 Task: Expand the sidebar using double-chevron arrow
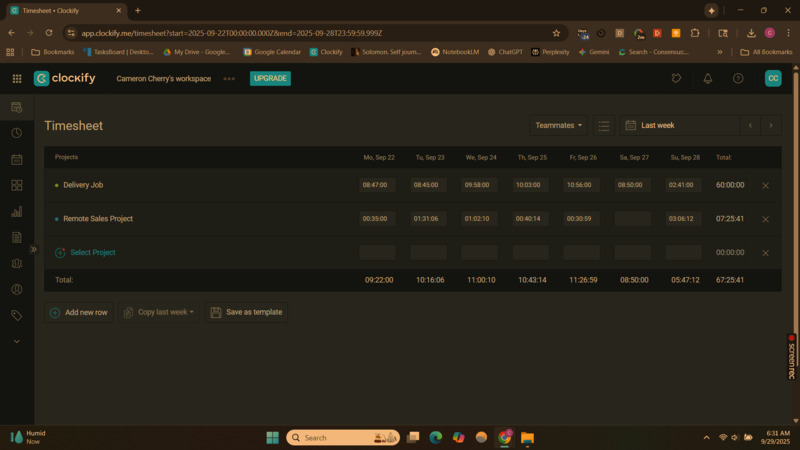pos(33,249)
